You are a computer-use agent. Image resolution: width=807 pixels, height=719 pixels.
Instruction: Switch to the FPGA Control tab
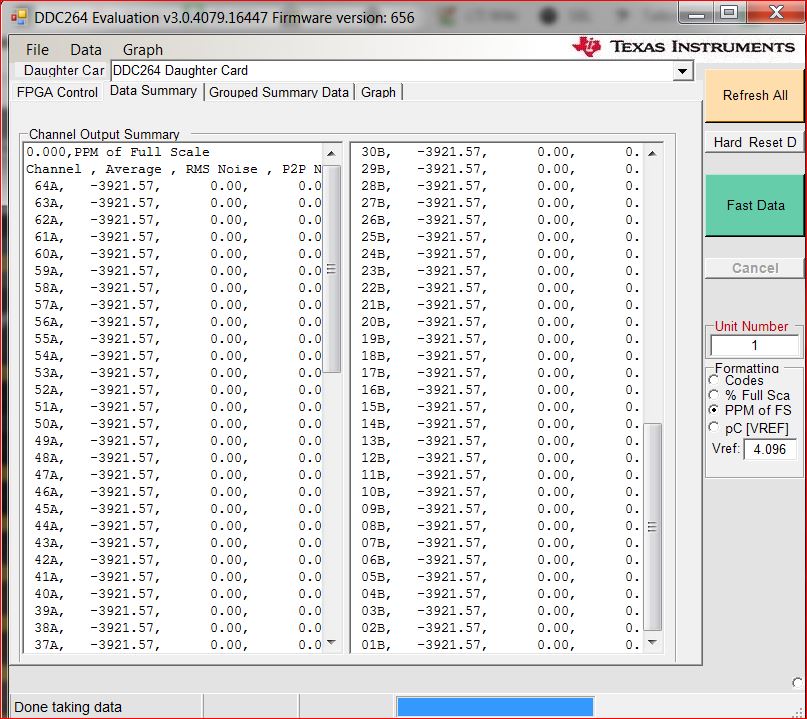pyautogui.click(x=57, y=92)
